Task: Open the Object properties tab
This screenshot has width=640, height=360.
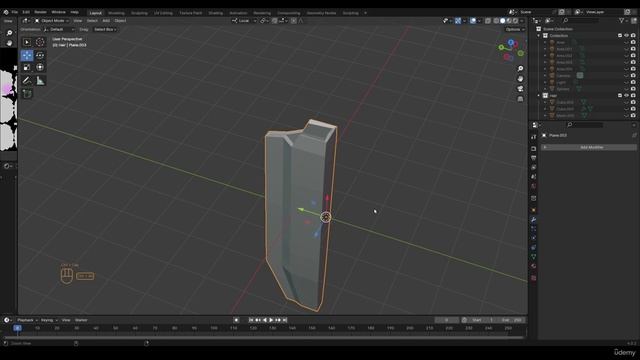Action: [533, 210]
